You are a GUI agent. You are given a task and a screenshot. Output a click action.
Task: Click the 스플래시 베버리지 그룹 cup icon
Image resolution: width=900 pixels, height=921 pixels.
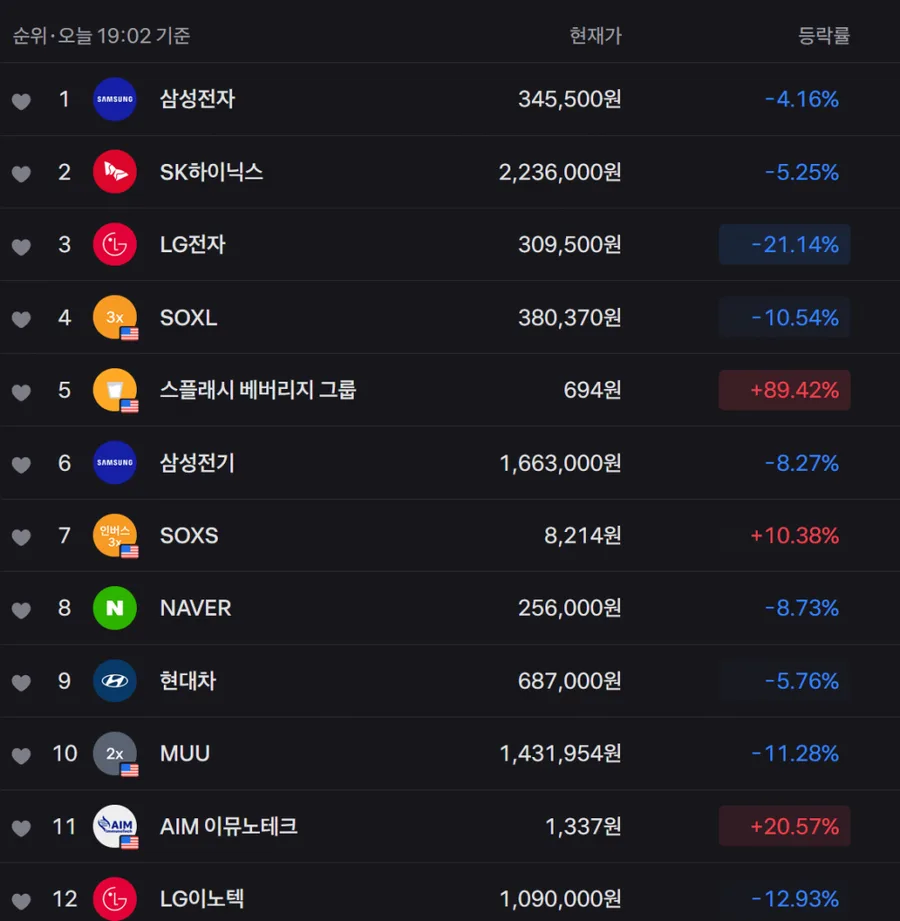coord(115,390)
